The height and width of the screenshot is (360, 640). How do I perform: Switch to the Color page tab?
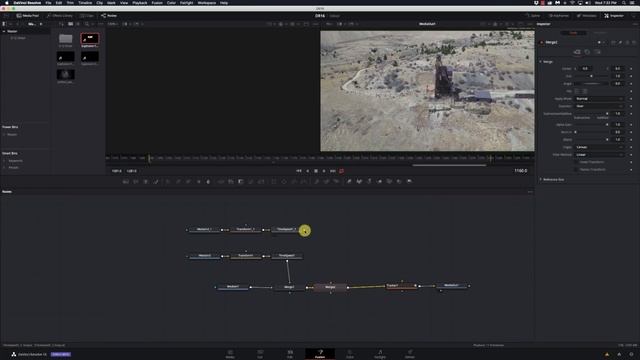(350, 353)
